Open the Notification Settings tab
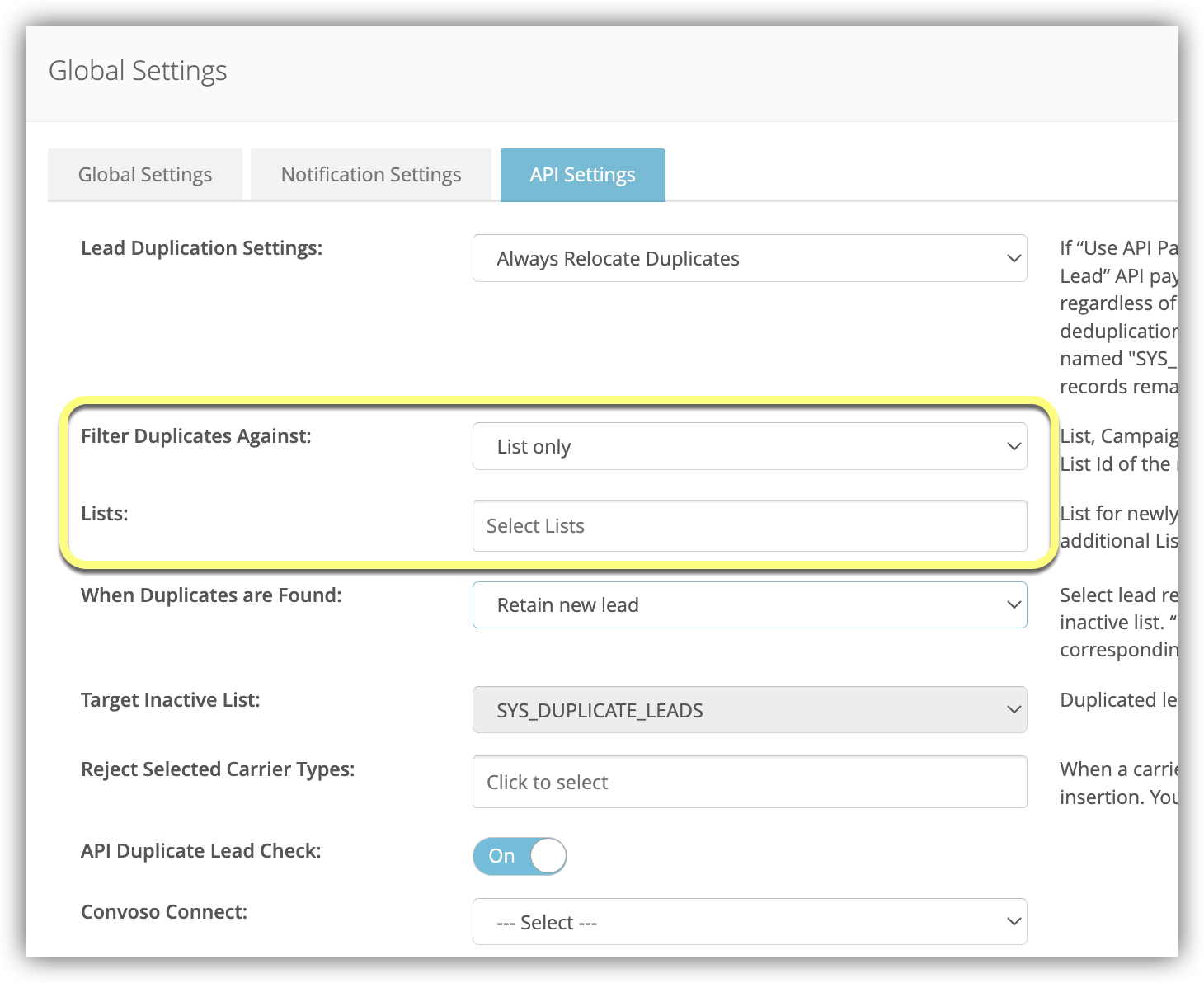The width and height of the screenshot is (1204, 983). (x=371, y=175)
